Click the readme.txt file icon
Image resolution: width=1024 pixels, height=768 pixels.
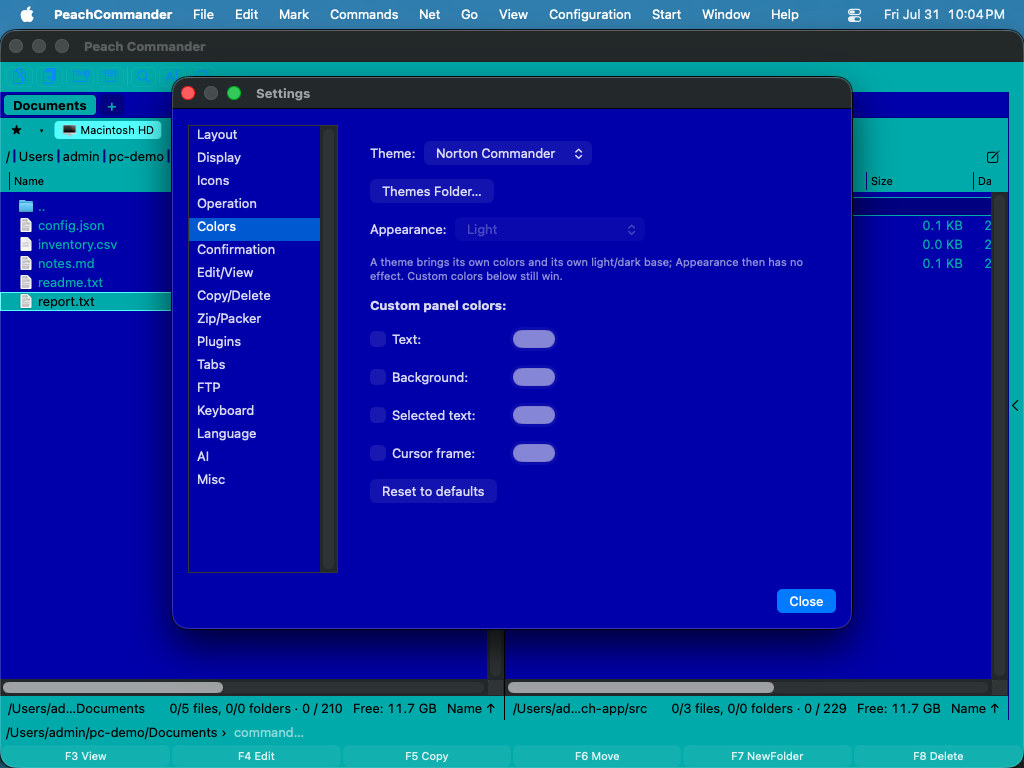25,282
